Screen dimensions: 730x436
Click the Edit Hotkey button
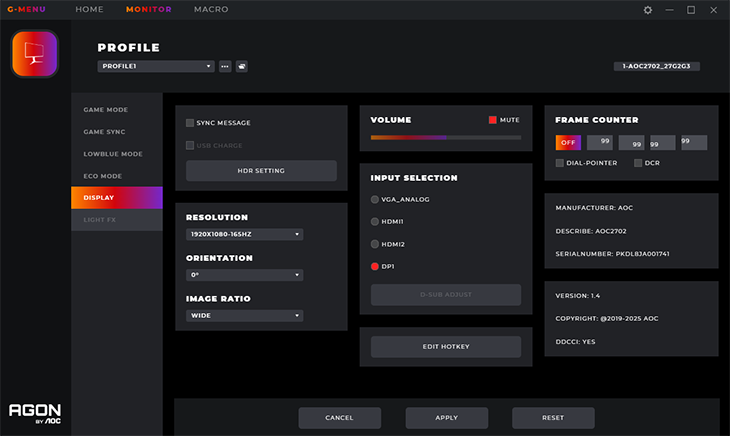(446, 347)
